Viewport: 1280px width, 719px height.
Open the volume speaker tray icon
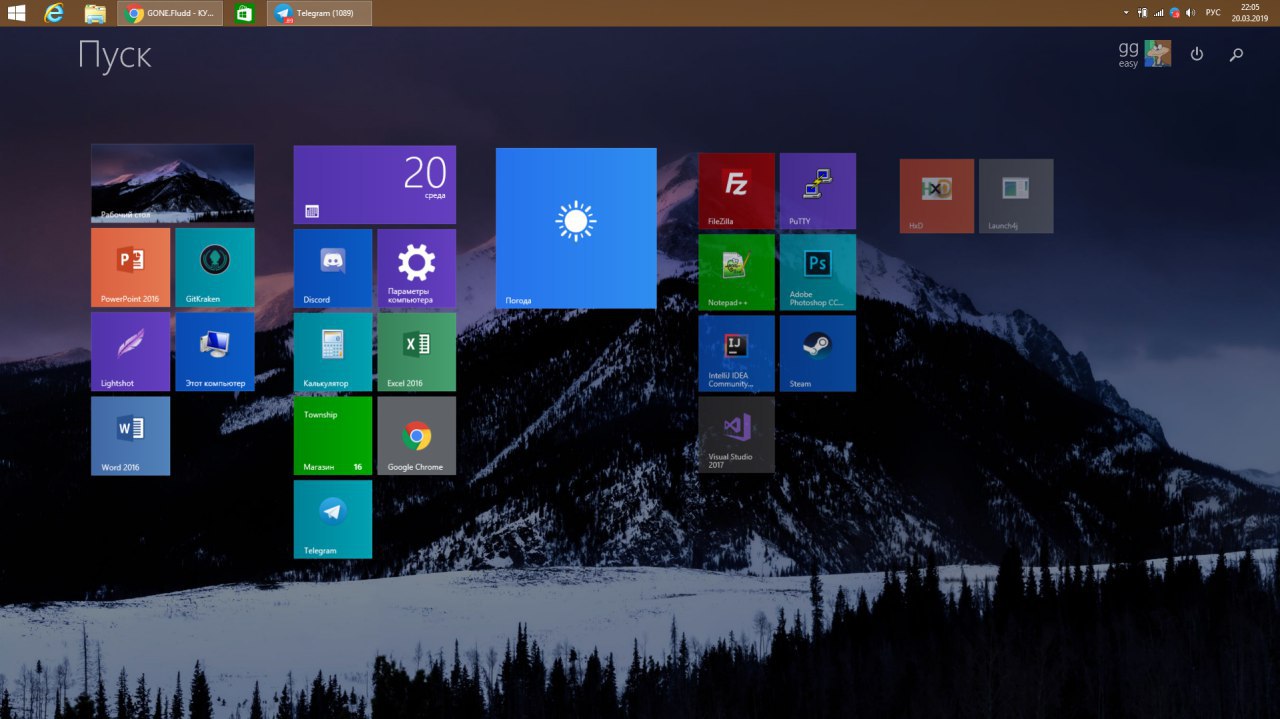pos(1191,13)
